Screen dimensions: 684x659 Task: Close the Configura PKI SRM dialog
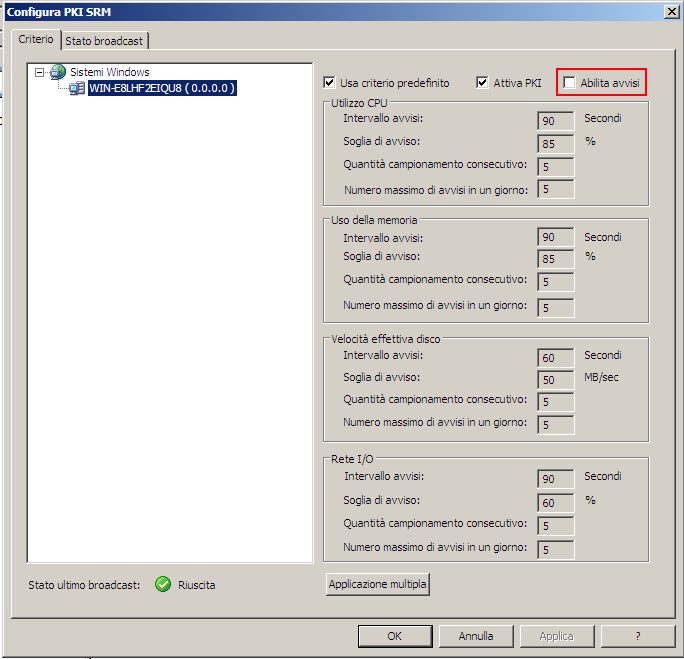click(x=671, y=12)
